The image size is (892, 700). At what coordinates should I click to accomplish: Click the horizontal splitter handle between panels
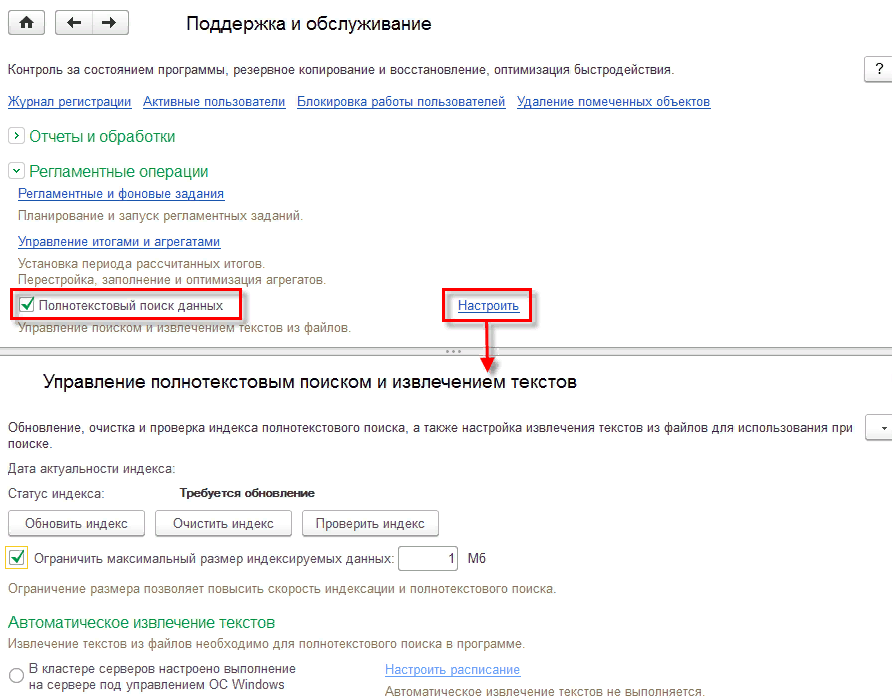(452, 351)
